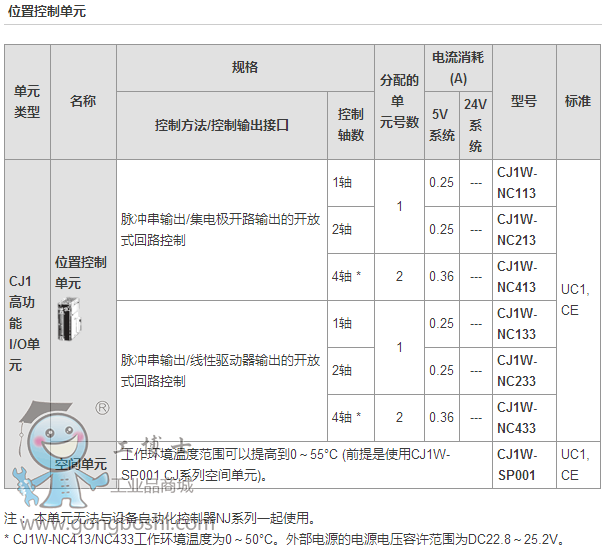
Task: Click 0.25 current value in NC133 row
Action: tap(441, 323)
